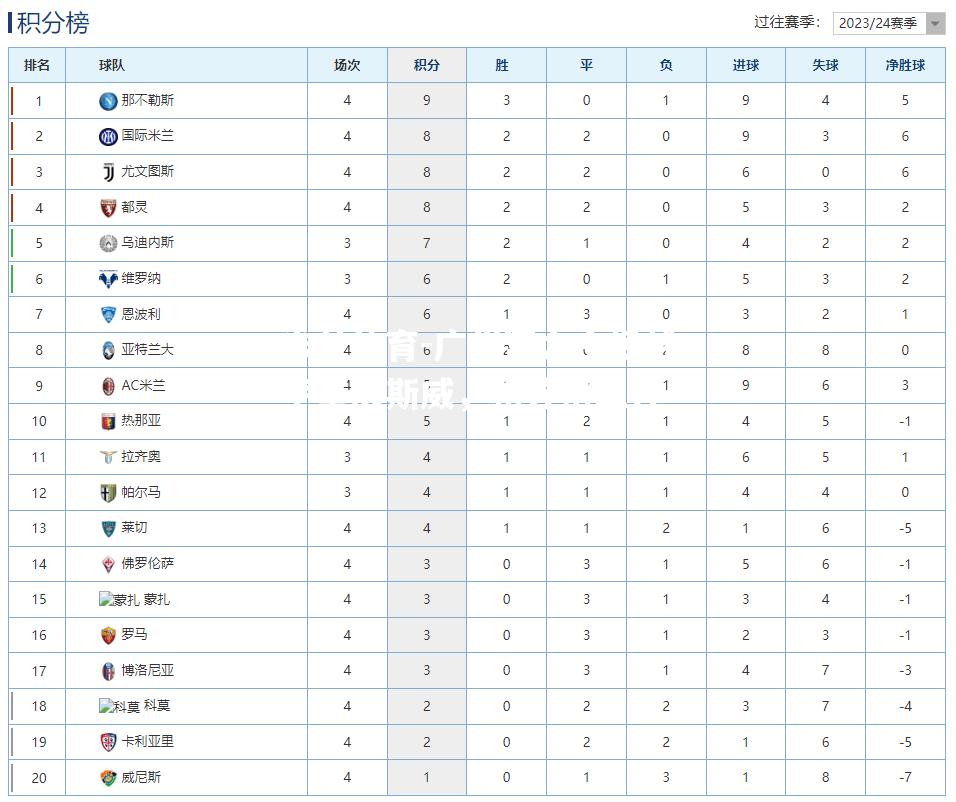The image size is (956, 802).
Task: Click the Inter Milan club logo
Action: (108, 137)
